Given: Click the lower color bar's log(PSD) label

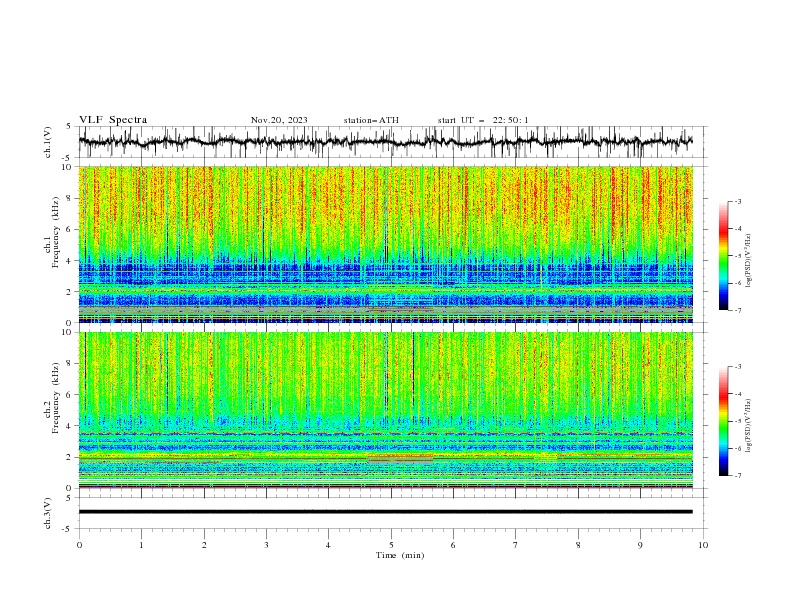Looking at the screenshot, I should pos(748,425).
